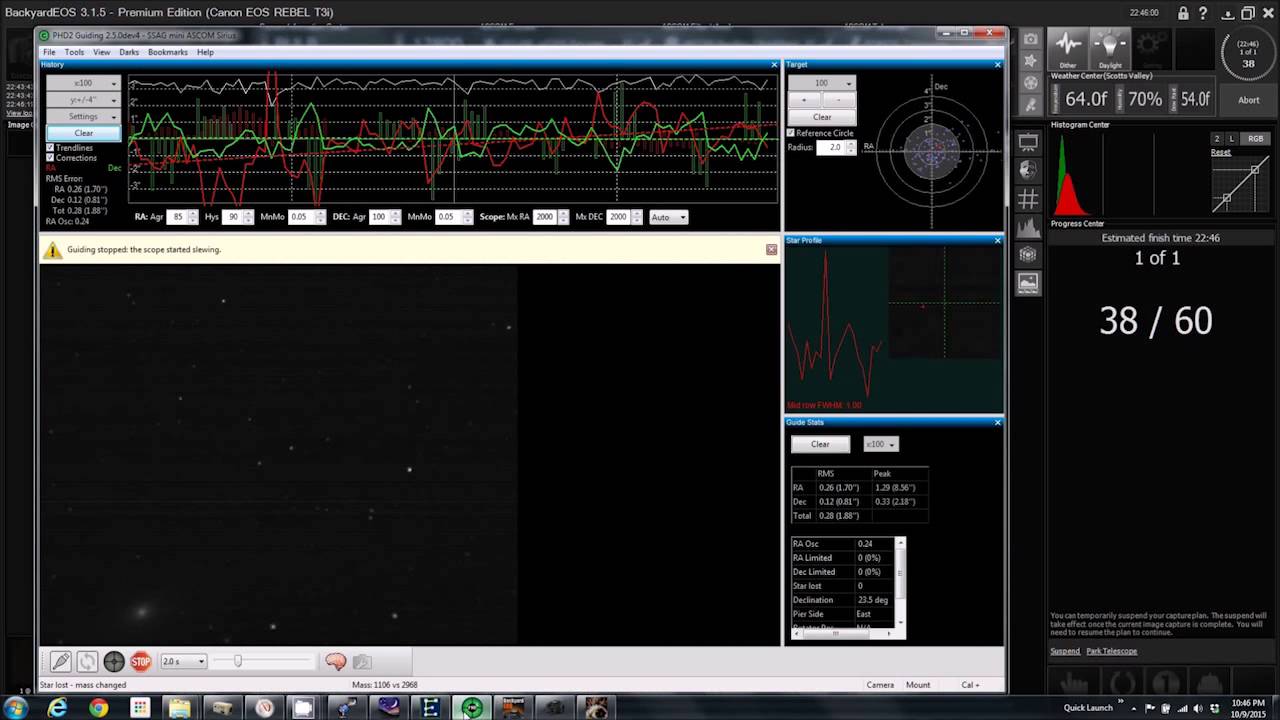Open the File menu in PHD2
Screen dimensions: 1280x720
[49, 52]
